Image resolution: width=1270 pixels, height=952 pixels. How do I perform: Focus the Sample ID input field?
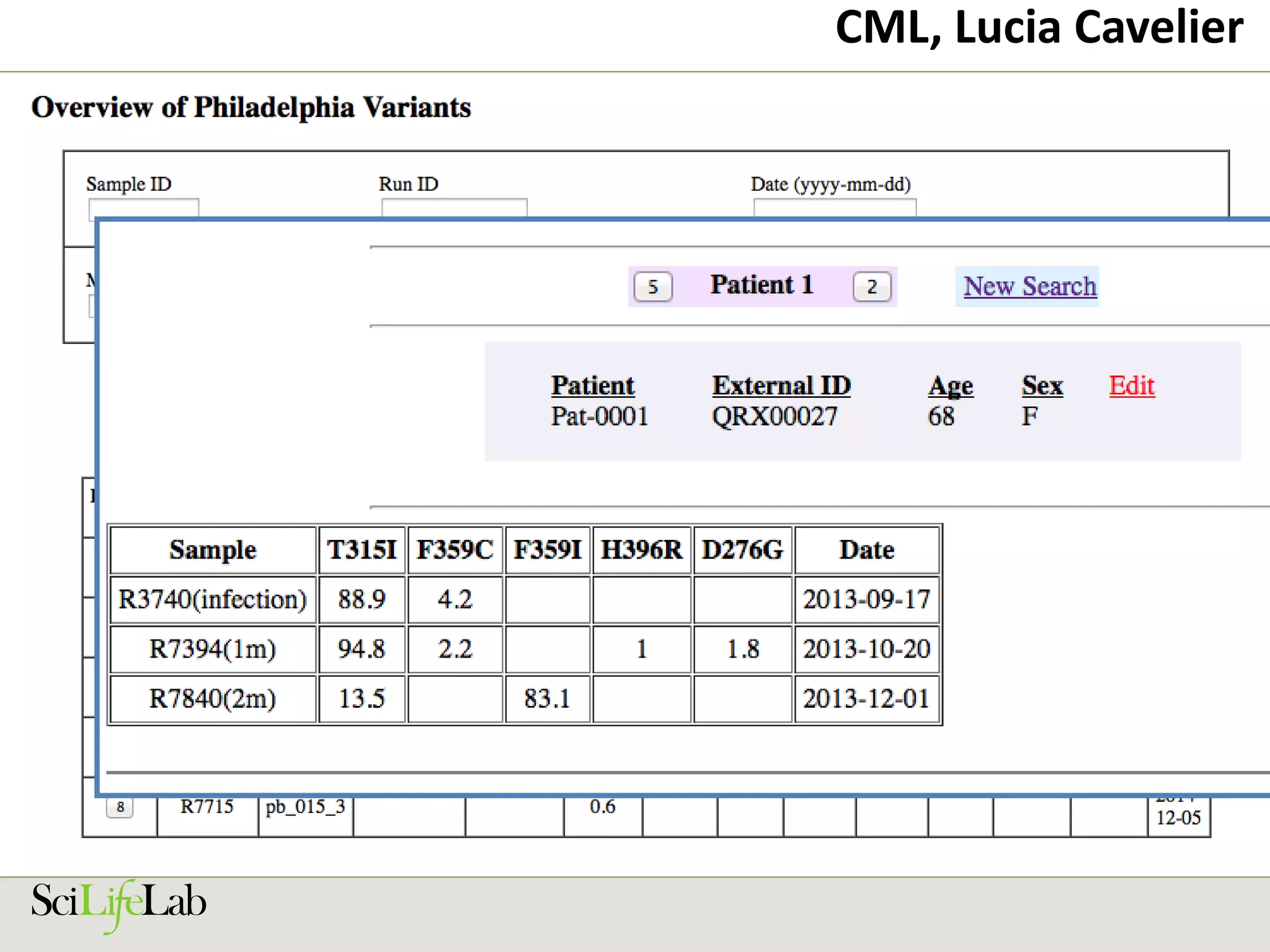tap(144, 208)
